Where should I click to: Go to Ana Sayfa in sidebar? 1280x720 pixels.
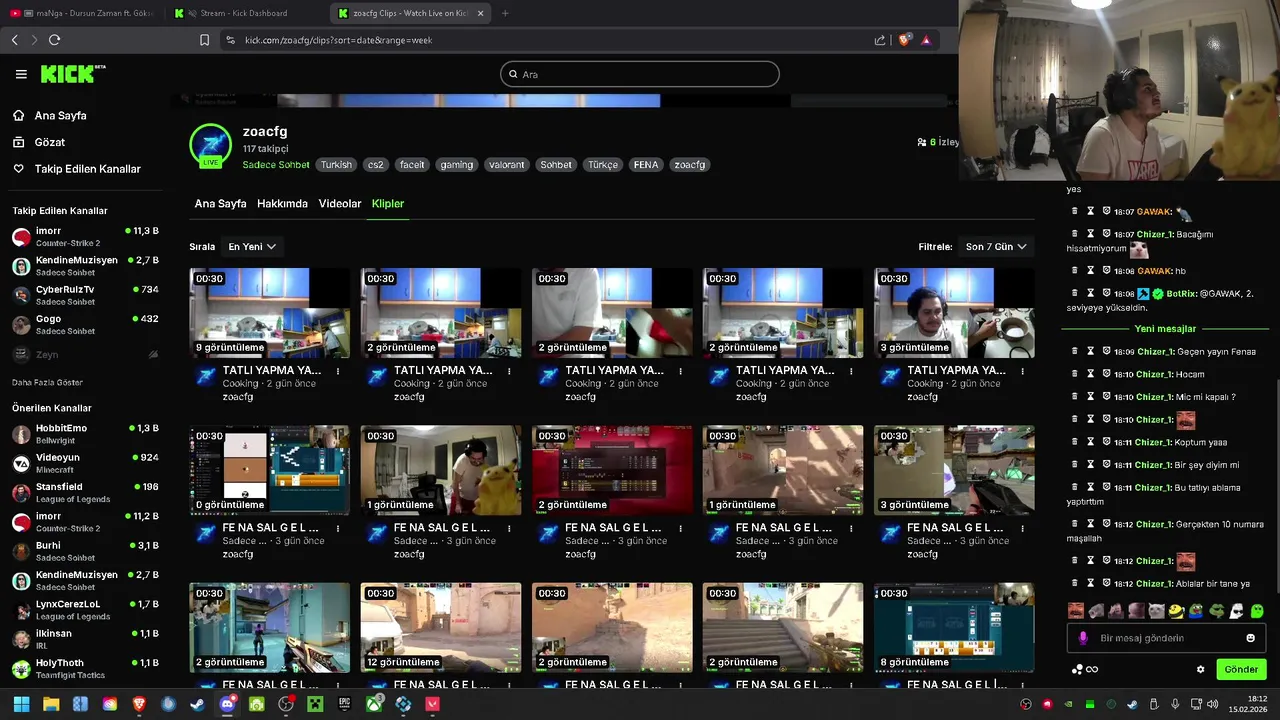click(x=60, y=116)
